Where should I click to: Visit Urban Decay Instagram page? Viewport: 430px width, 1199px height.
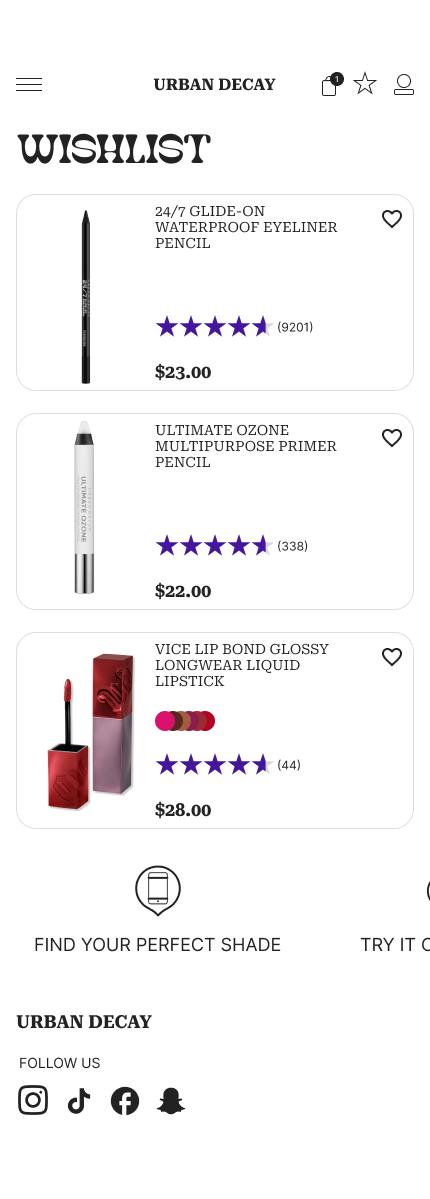click(33, 1100)
